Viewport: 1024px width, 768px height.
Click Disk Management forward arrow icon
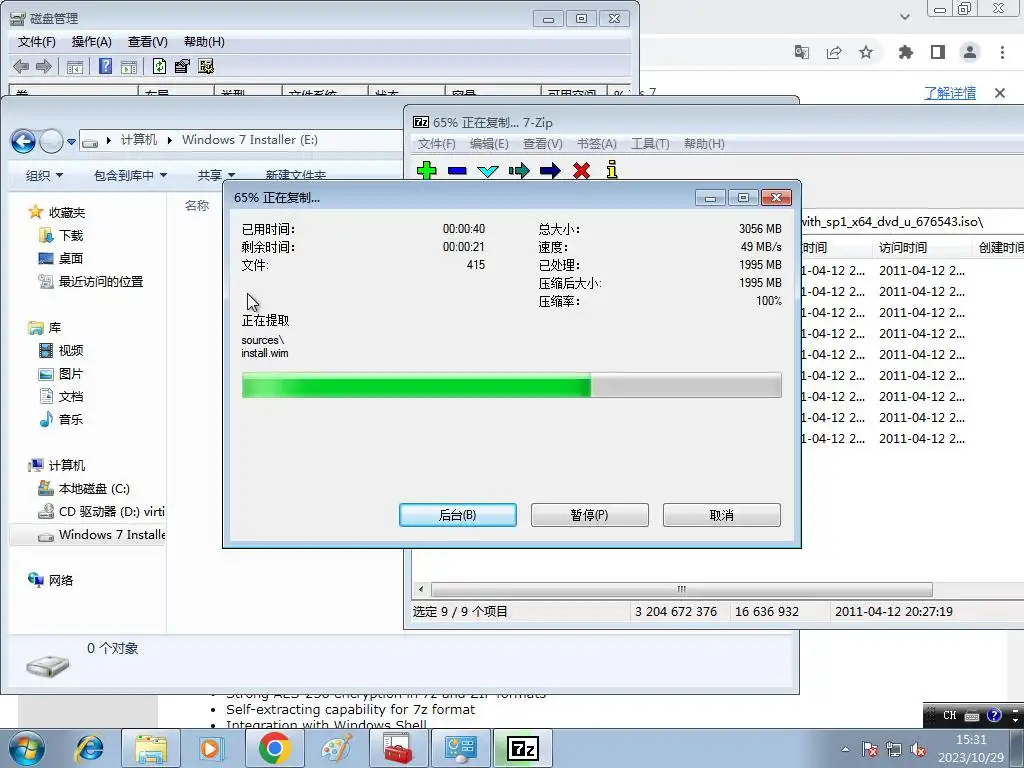tap(44, 66)
